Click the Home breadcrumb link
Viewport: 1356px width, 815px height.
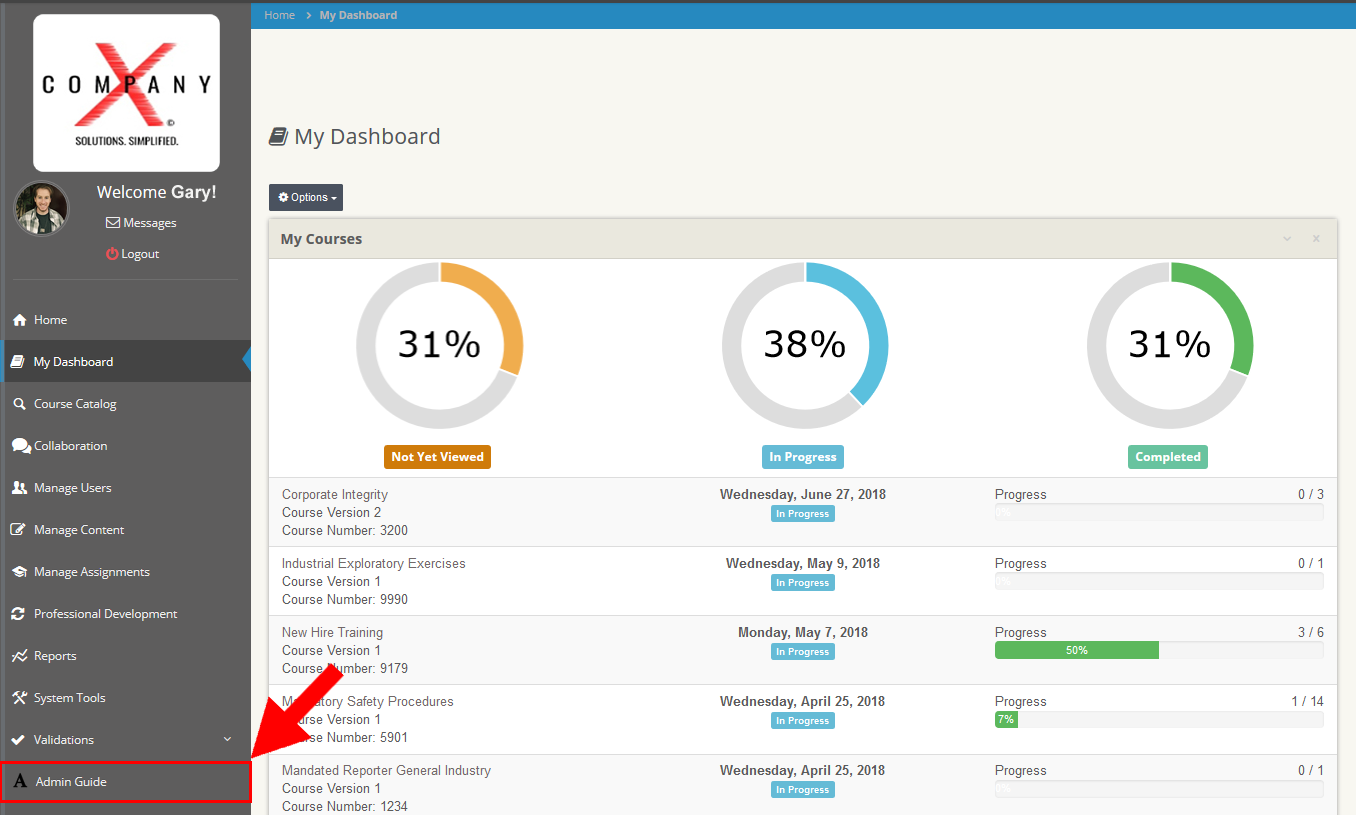(279, 15)
